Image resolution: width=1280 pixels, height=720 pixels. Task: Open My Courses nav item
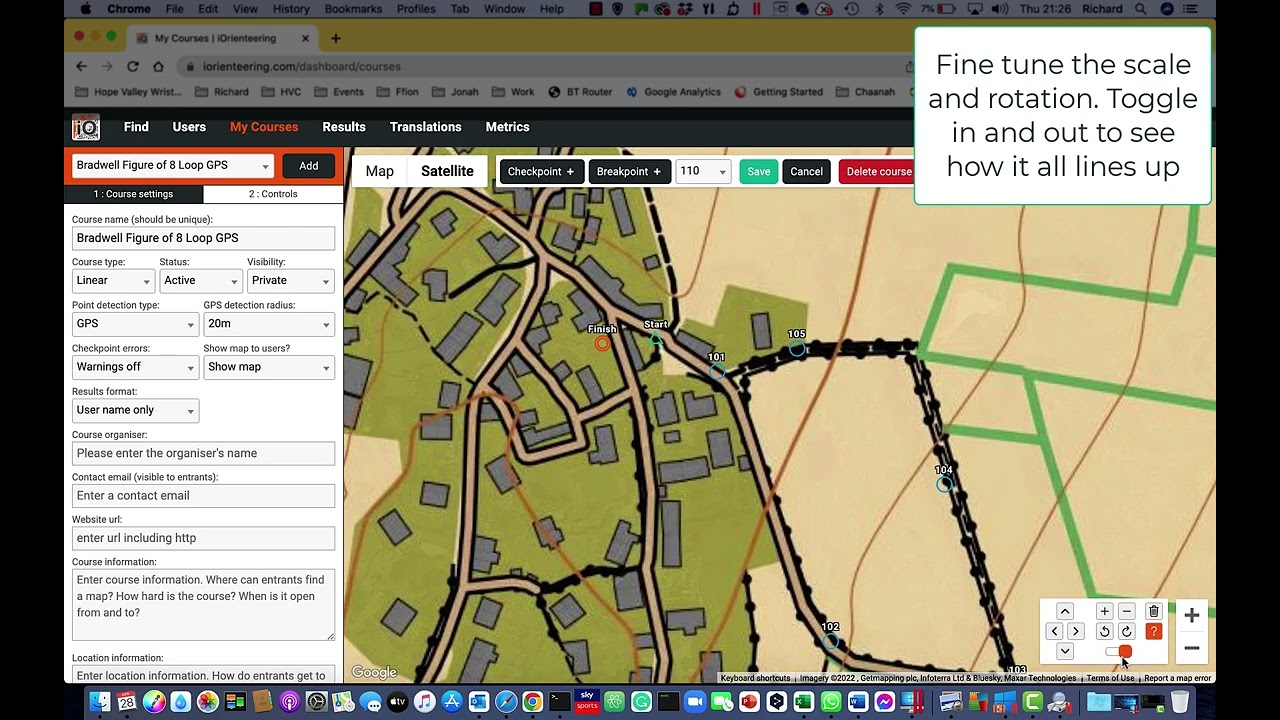pyautogui.click(x=264, y=127)
